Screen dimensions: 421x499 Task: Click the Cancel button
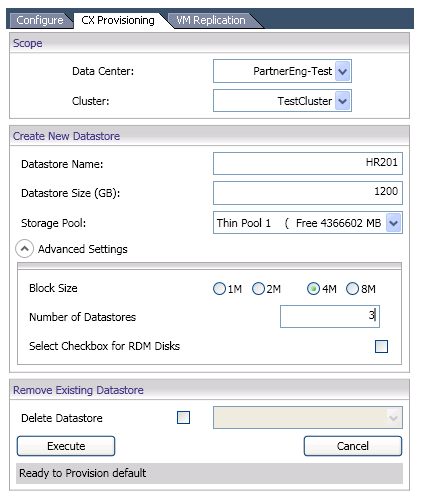click(353, 446)
